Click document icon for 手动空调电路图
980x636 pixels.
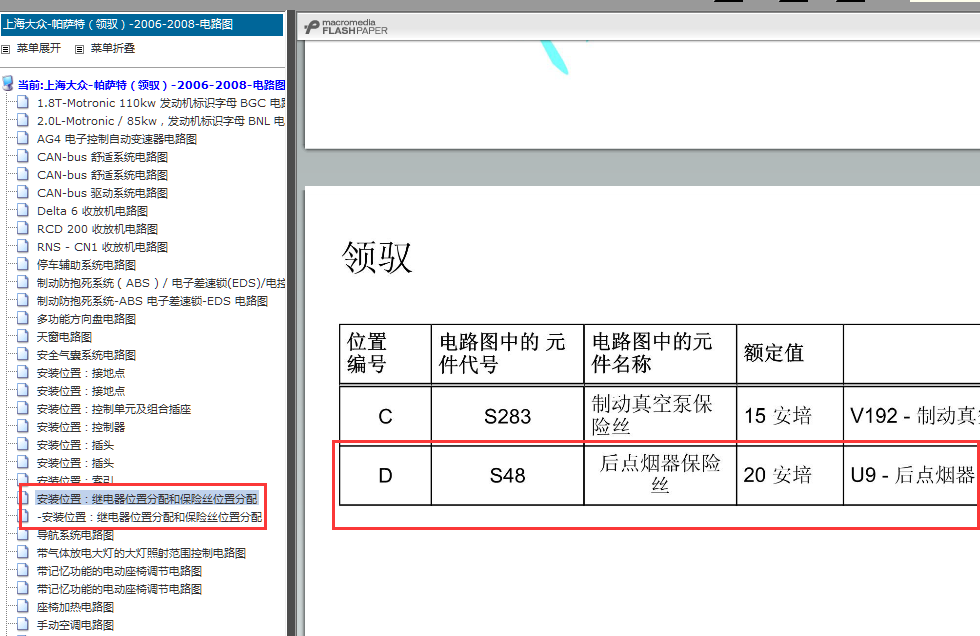23,624
